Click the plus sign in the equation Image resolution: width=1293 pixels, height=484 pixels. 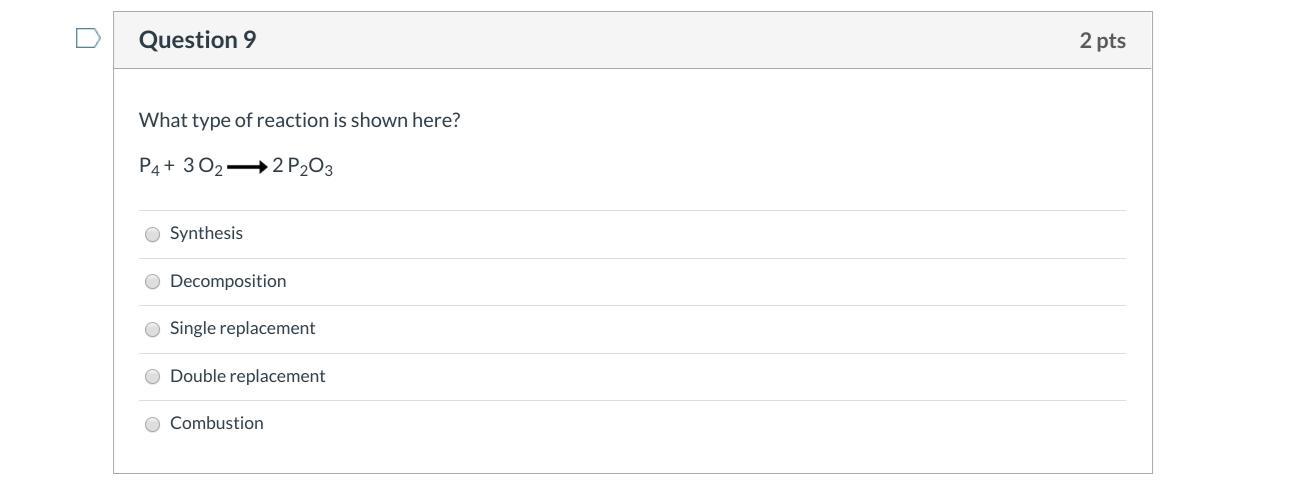pyautogui.click(x=170, y=166)
